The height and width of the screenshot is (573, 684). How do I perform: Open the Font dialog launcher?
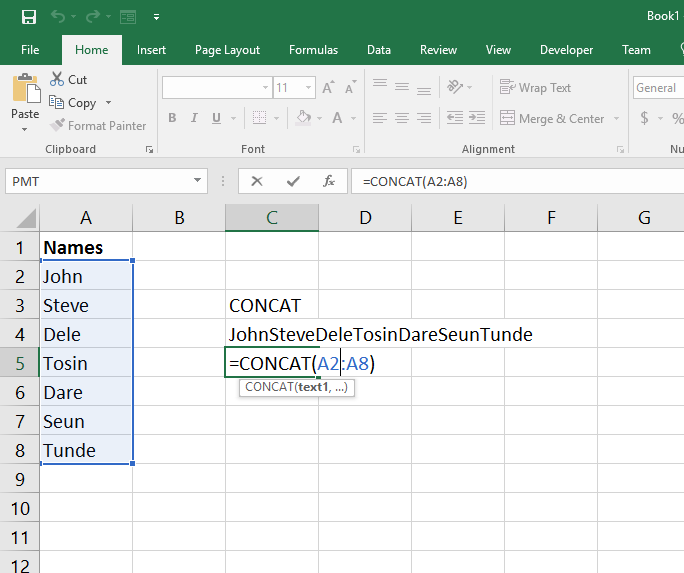[356, 150]
